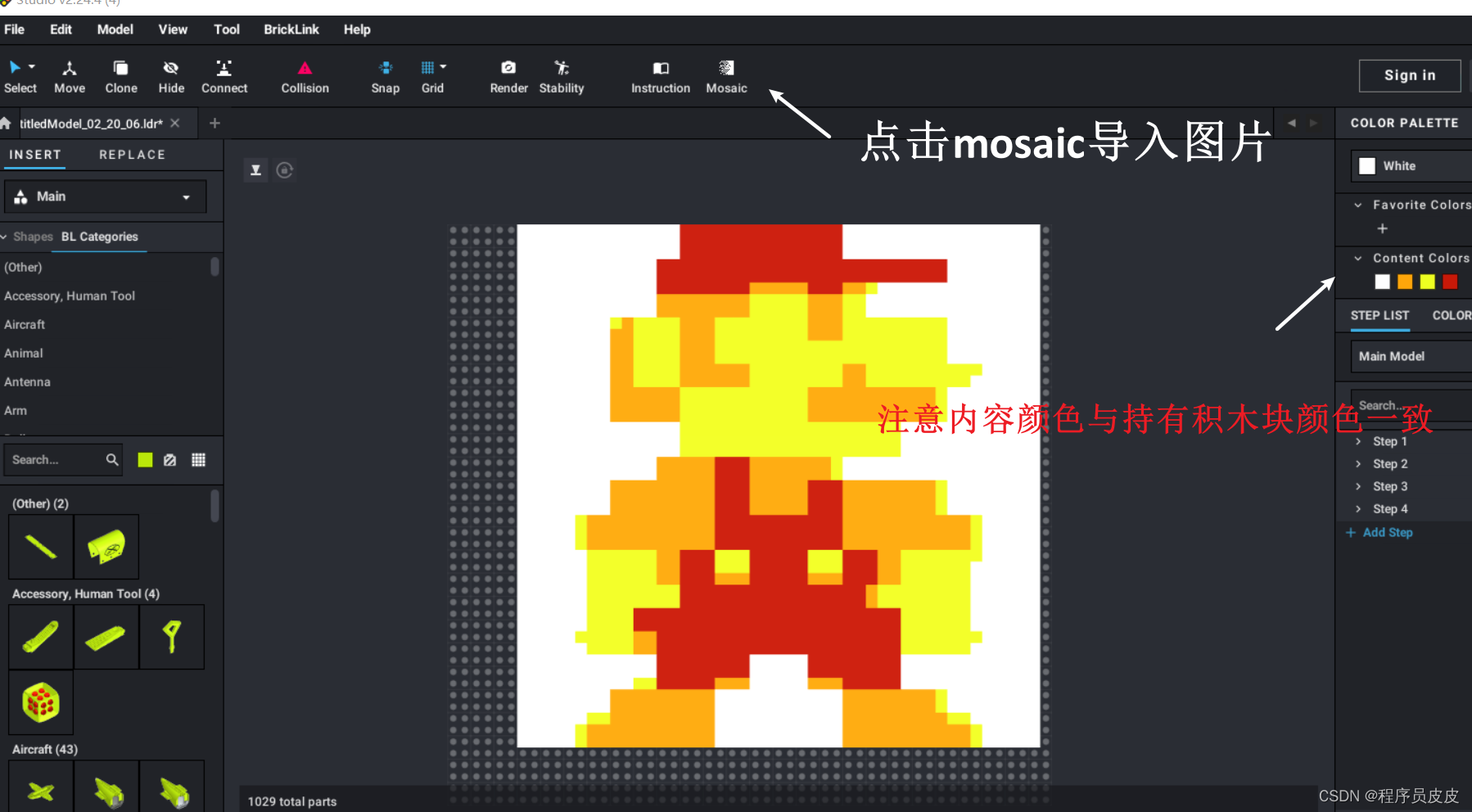Switch parts to grid view
The image size is (1472, 812).
pyautogui.click(x=198, y=460)
